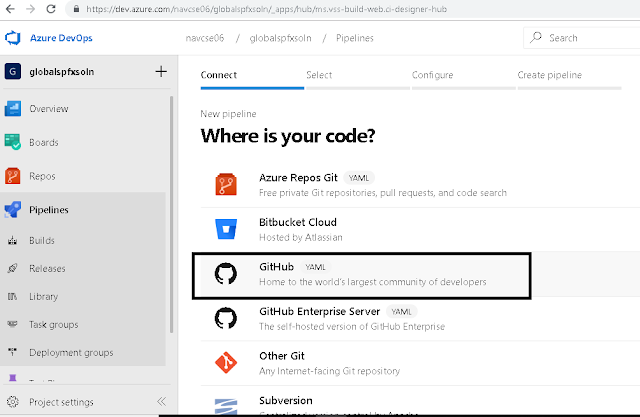
Task: Click the Boards sidebar icon
Action: (13, 142)
